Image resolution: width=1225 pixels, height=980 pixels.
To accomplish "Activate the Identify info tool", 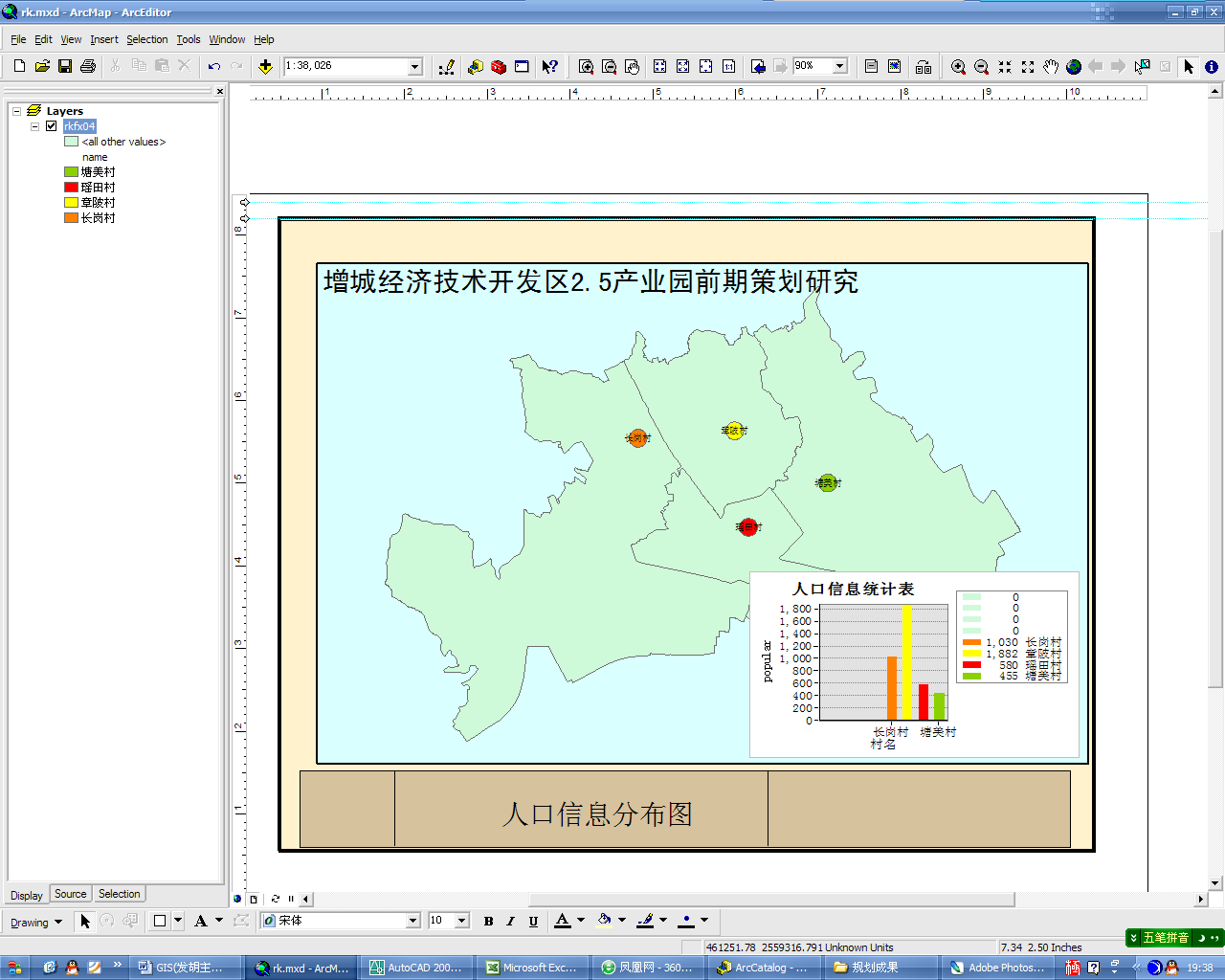I will tap(1212, 66).
